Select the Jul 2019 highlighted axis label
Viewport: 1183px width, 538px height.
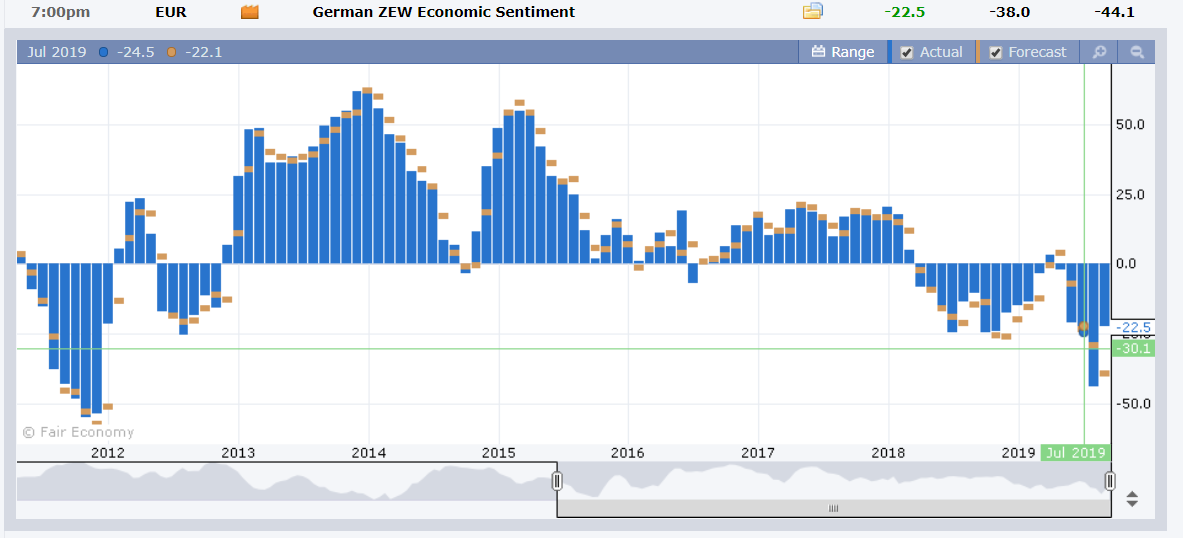(1075, 453)
